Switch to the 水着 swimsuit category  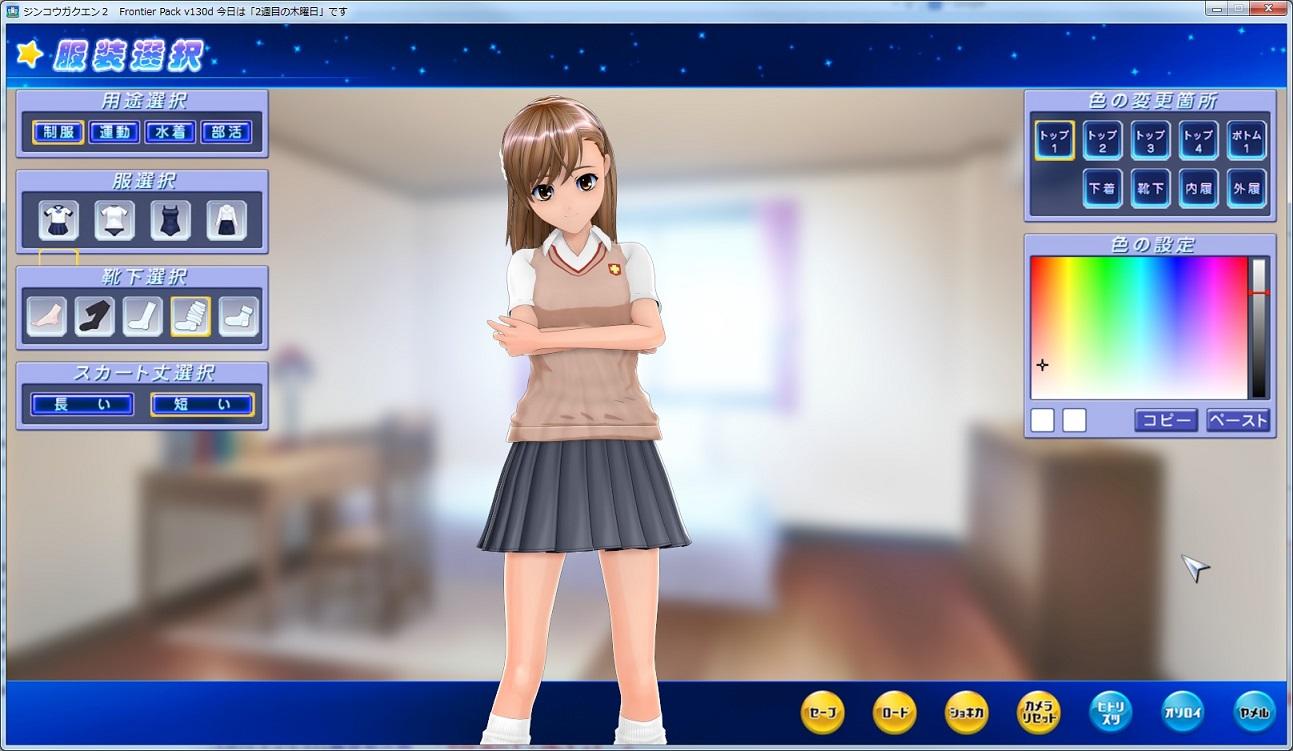[x=170, y=132]
